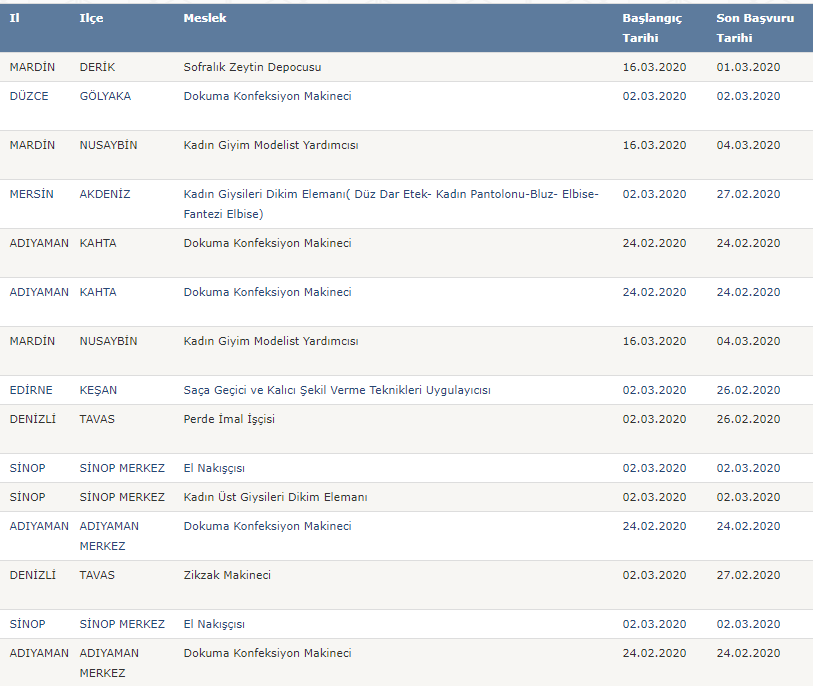Click the KEŞAN district link
Image resolution: width=813 pixels, height=686 pixels.
98,390
